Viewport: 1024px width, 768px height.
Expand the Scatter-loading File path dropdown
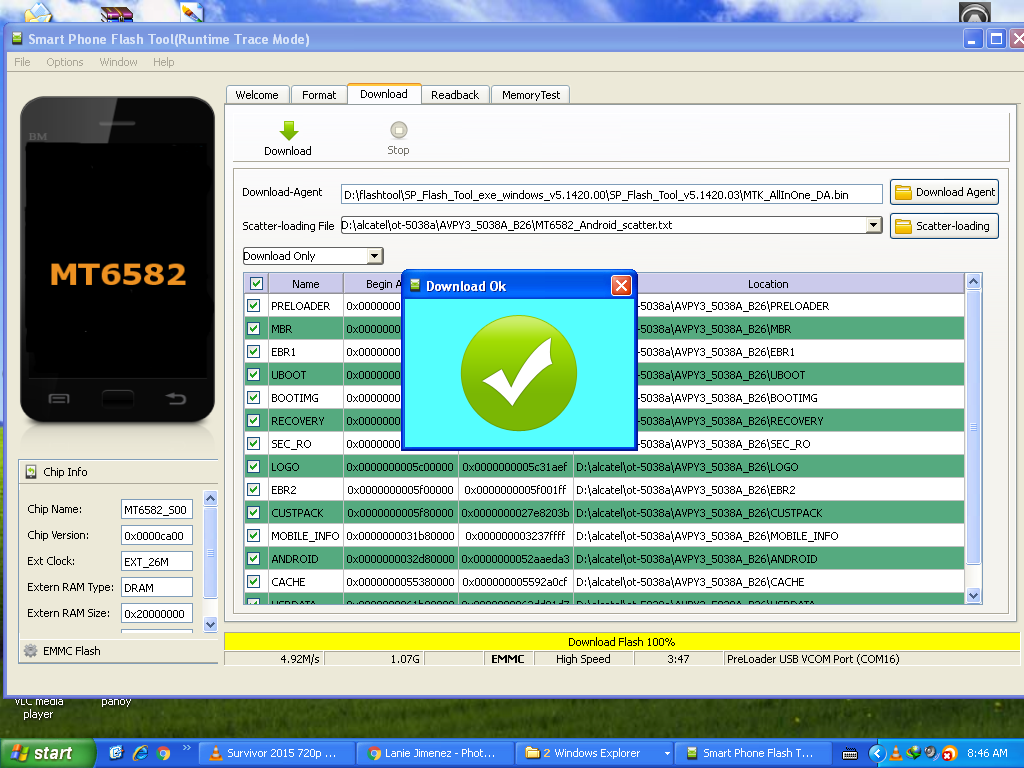click(873, 226)
